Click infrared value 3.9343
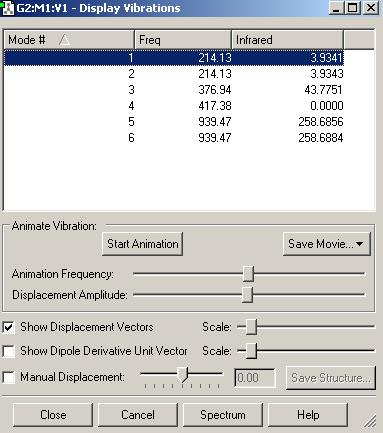Viewport: 383px width, 433px height. click(327, 74)
